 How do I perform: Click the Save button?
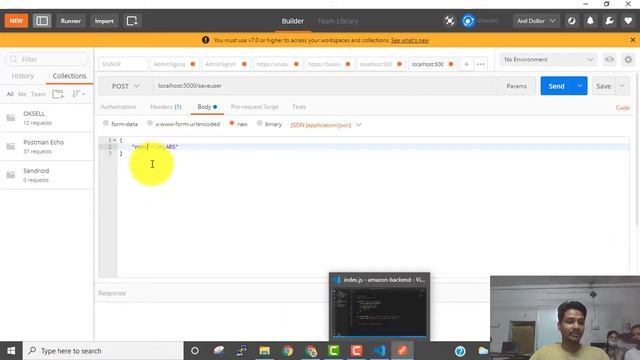point(603,86)
